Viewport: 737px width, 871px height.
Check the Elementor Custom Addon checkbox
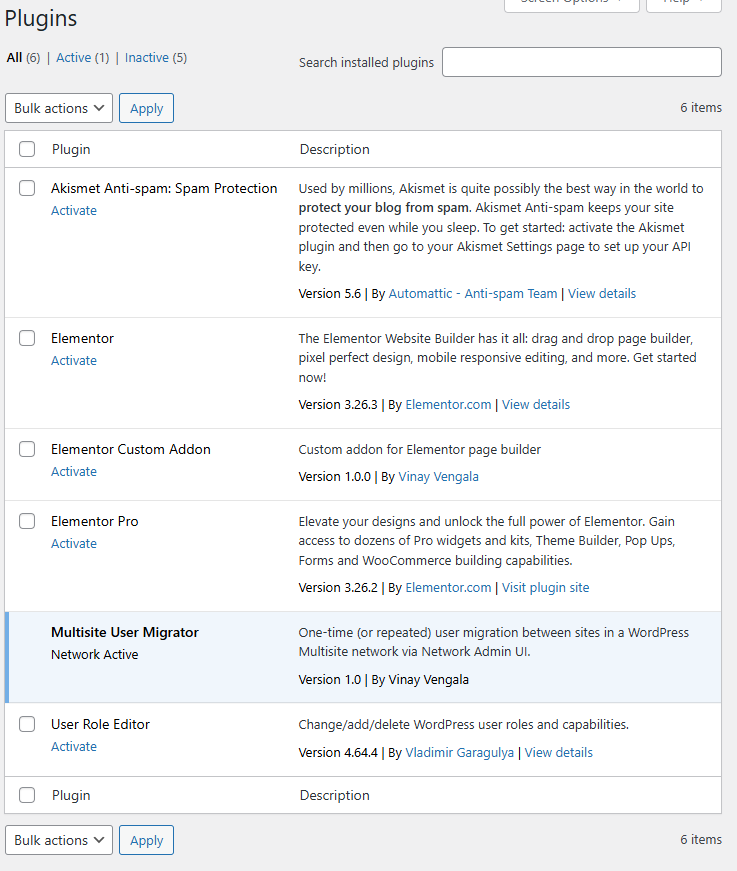pos(27,450)
